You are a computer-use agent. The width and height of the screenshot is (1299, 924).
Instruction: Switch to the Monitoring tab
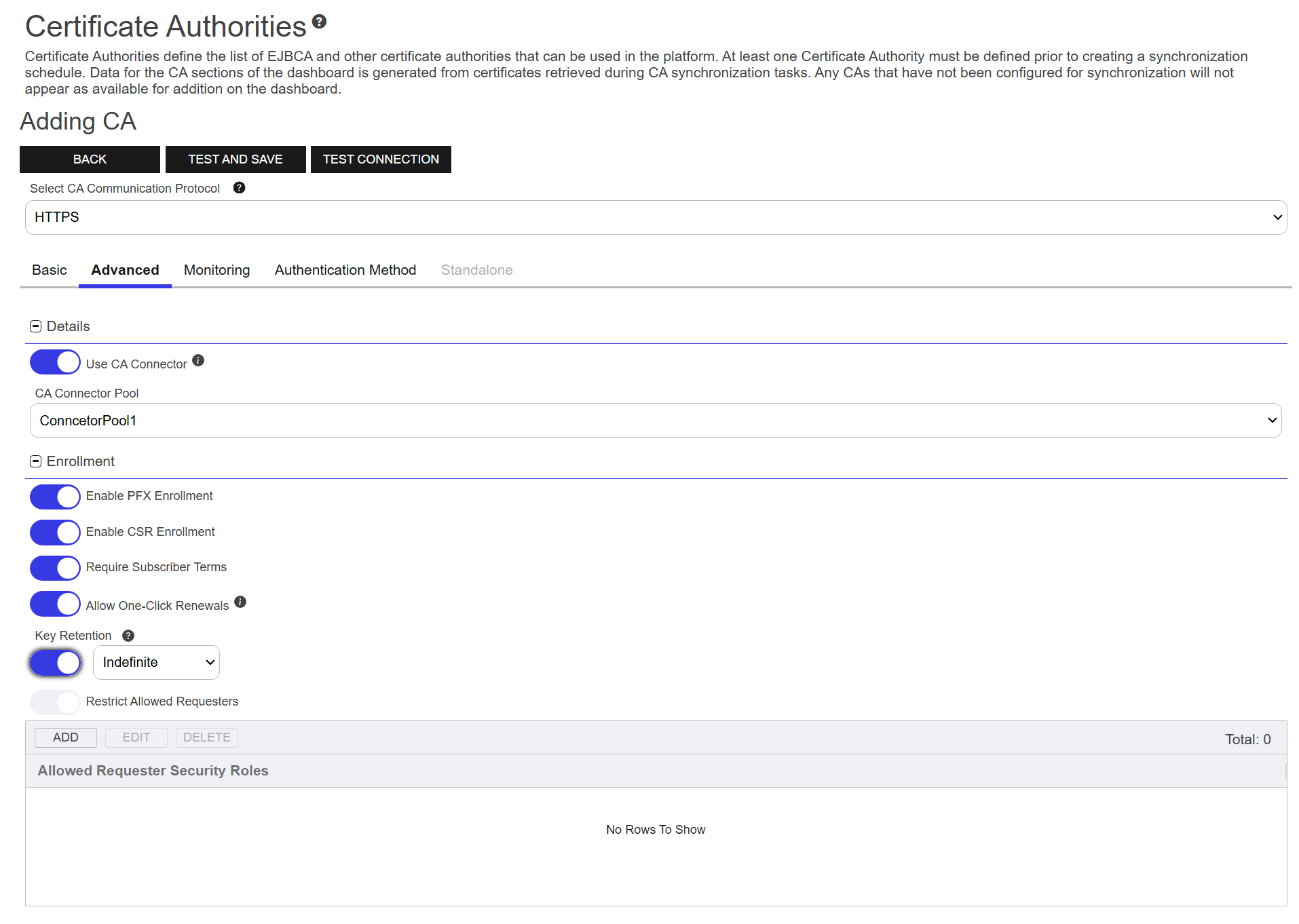coord(216,270)
